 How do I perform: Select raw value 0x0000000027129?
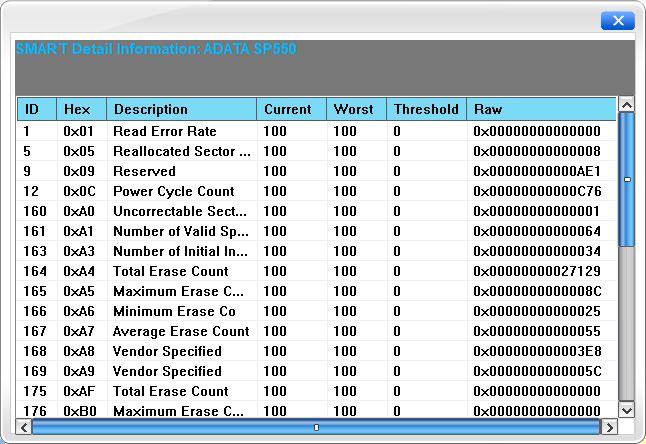pos(537,271)
